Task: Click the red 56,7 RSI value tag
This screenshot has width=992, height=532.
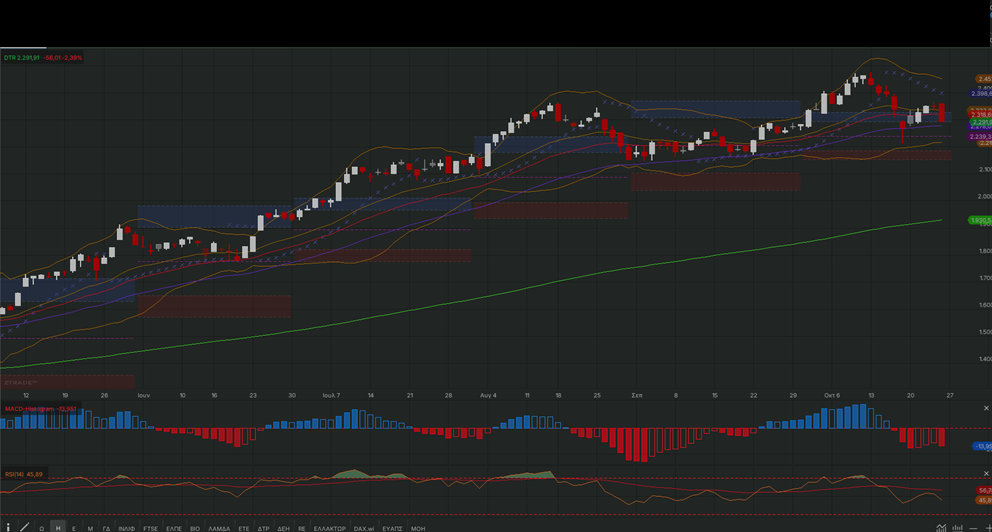Action: click(x=984, y=490)
